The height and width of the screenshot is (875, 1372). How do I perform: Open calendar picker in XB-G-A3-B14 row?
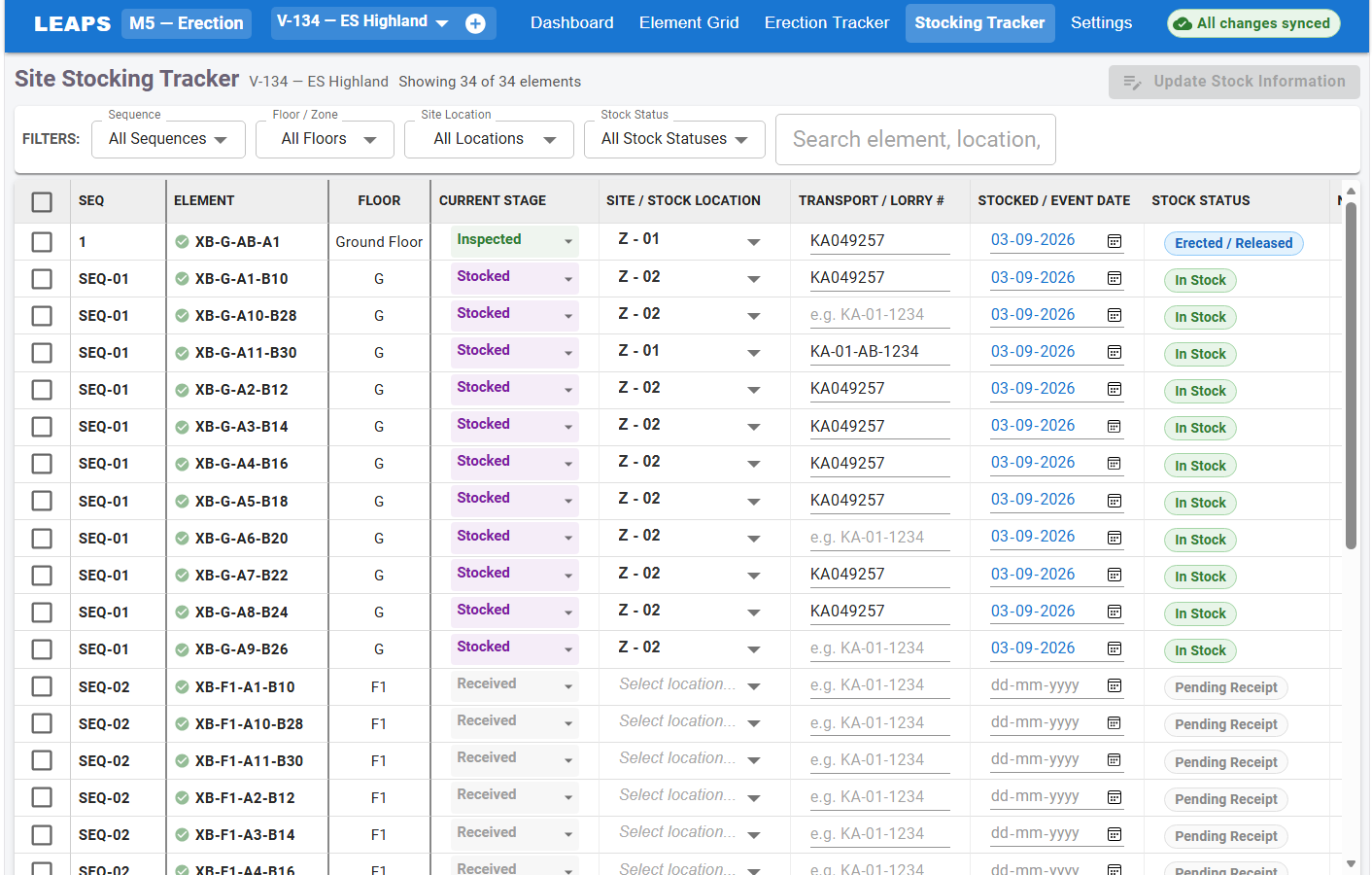click(1115, 426)
